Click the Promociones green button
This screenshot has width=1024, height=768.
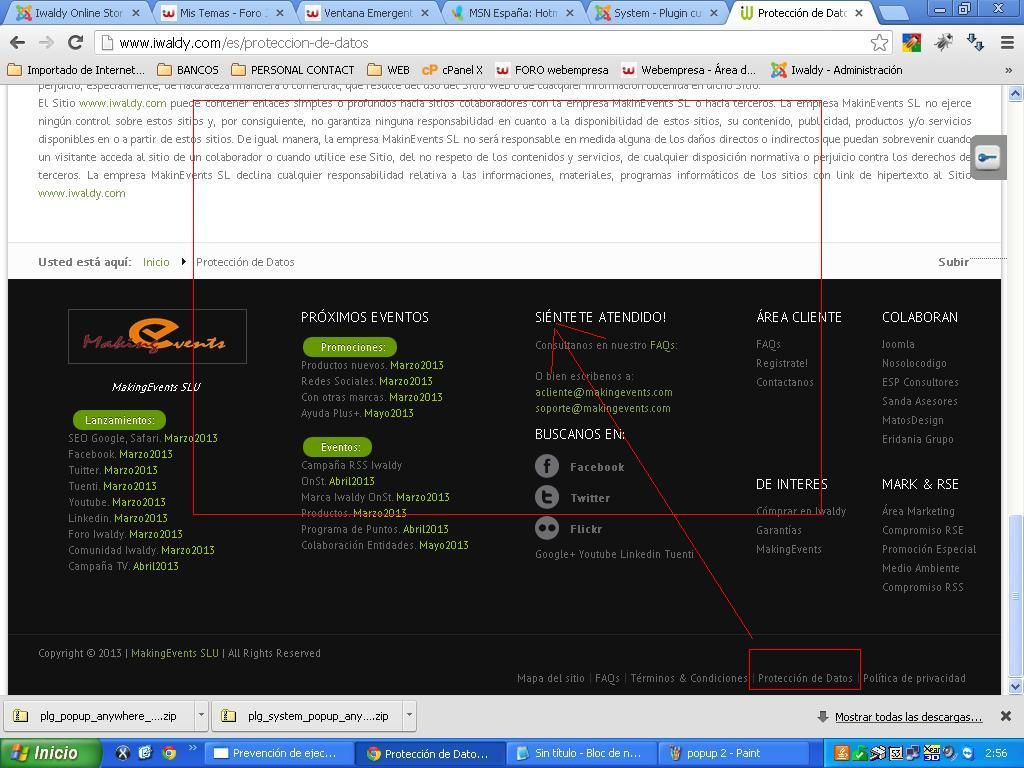click(350, 347)
